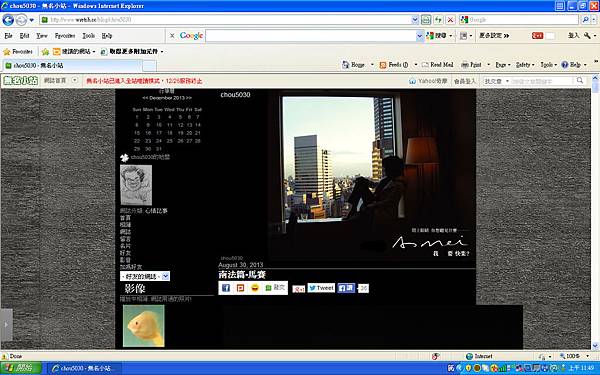Open the View menu
This screenshot has width=600, height=375.
pyautogui.click(x=41, y=36)
